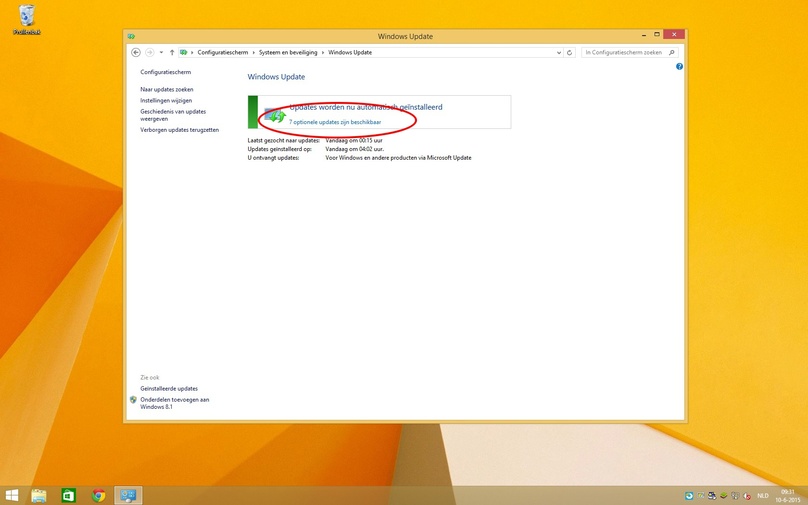This screenshot has height=505, width=808.
Task: Open Google Chrome from the taskbar
Action: pos(98,496)
